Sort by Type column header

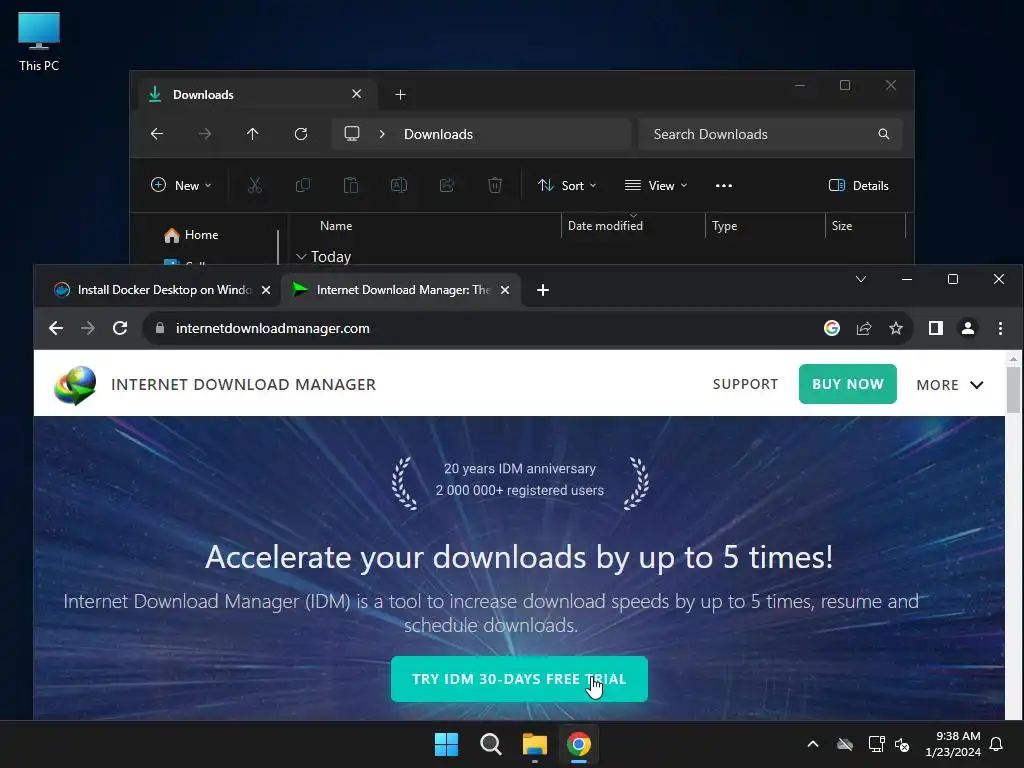pyautogui.click(x=724, y=226)
